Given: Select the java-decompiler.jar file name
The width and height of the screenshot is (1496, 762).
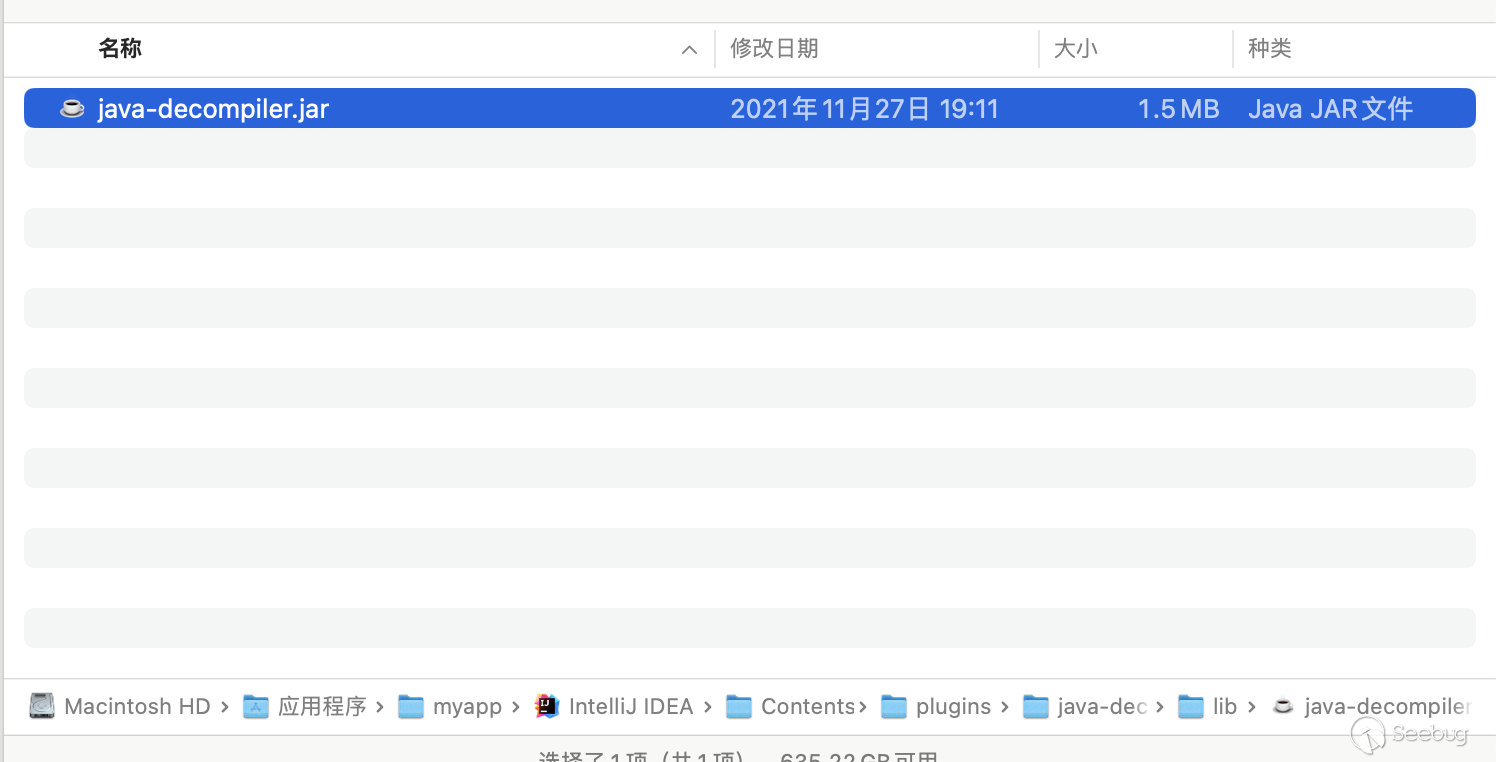Looking at the screenshot, I should (x=213, y=109).
